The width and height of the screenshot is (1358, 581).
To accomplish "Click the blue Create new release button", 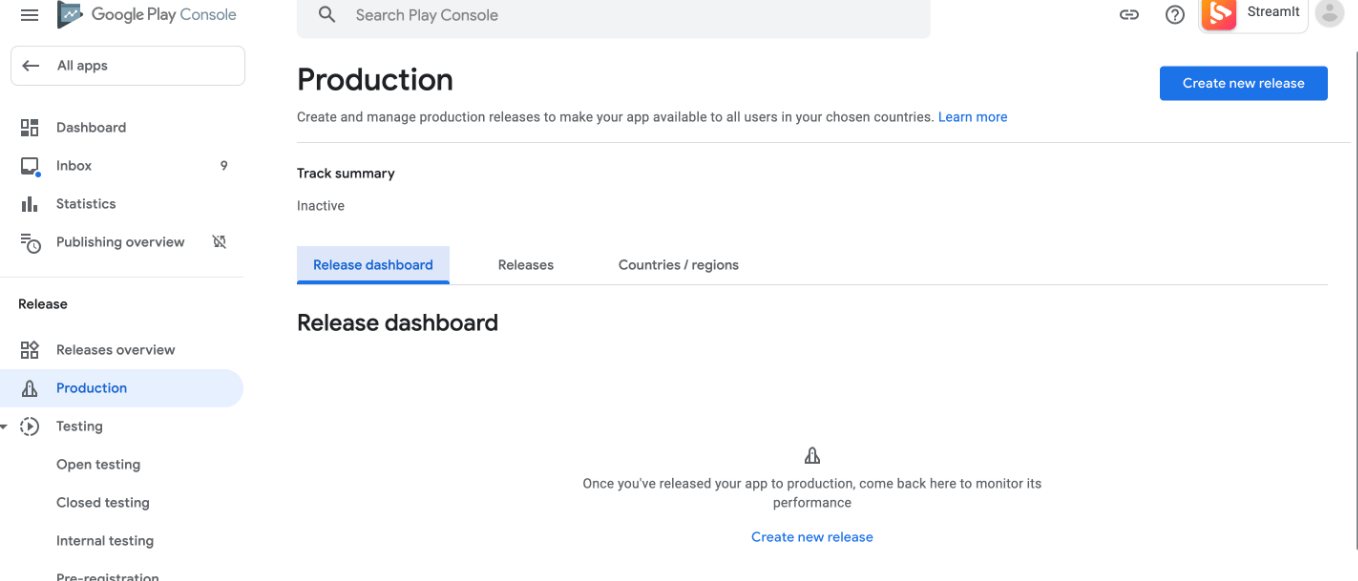I will tap(1243, 83).
